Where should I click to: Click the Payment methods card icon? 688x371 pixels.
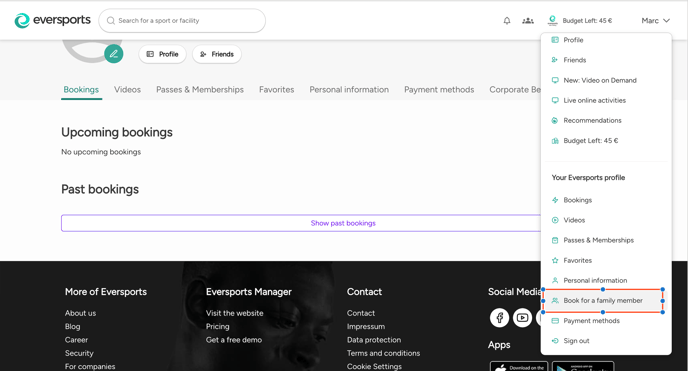click(555, 321)
